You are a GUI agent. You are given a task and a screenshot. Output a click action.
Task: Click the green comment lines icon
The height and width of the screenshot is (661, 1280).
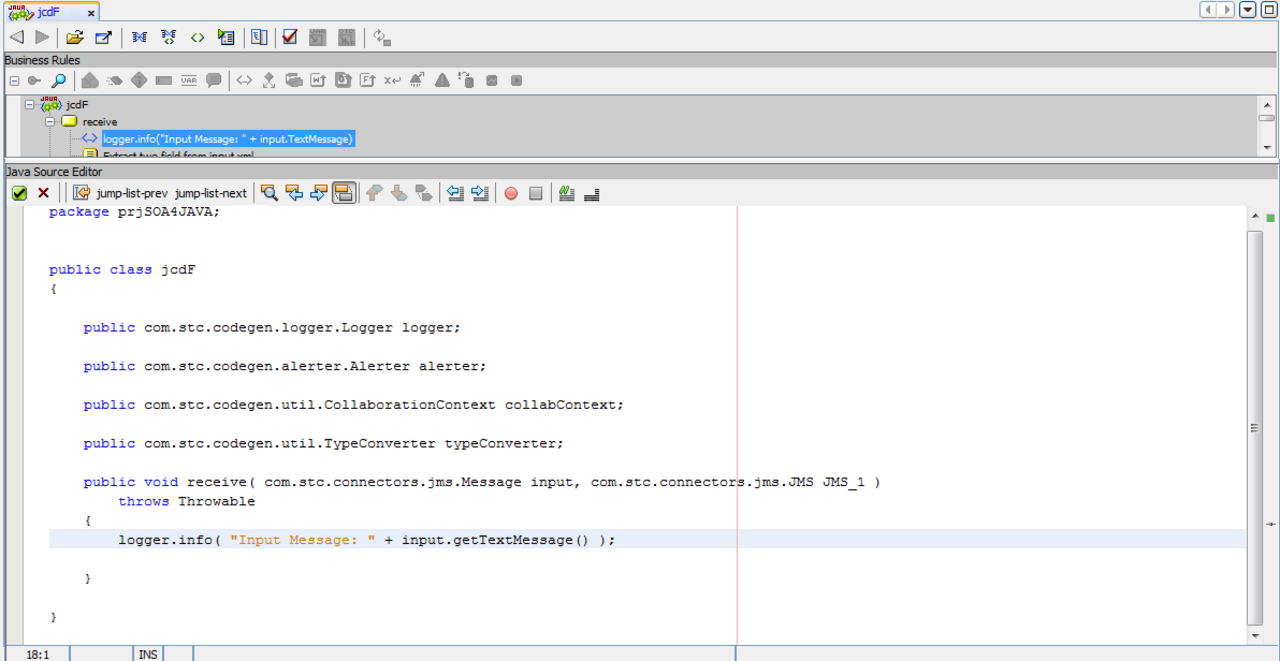coord(567,193)
